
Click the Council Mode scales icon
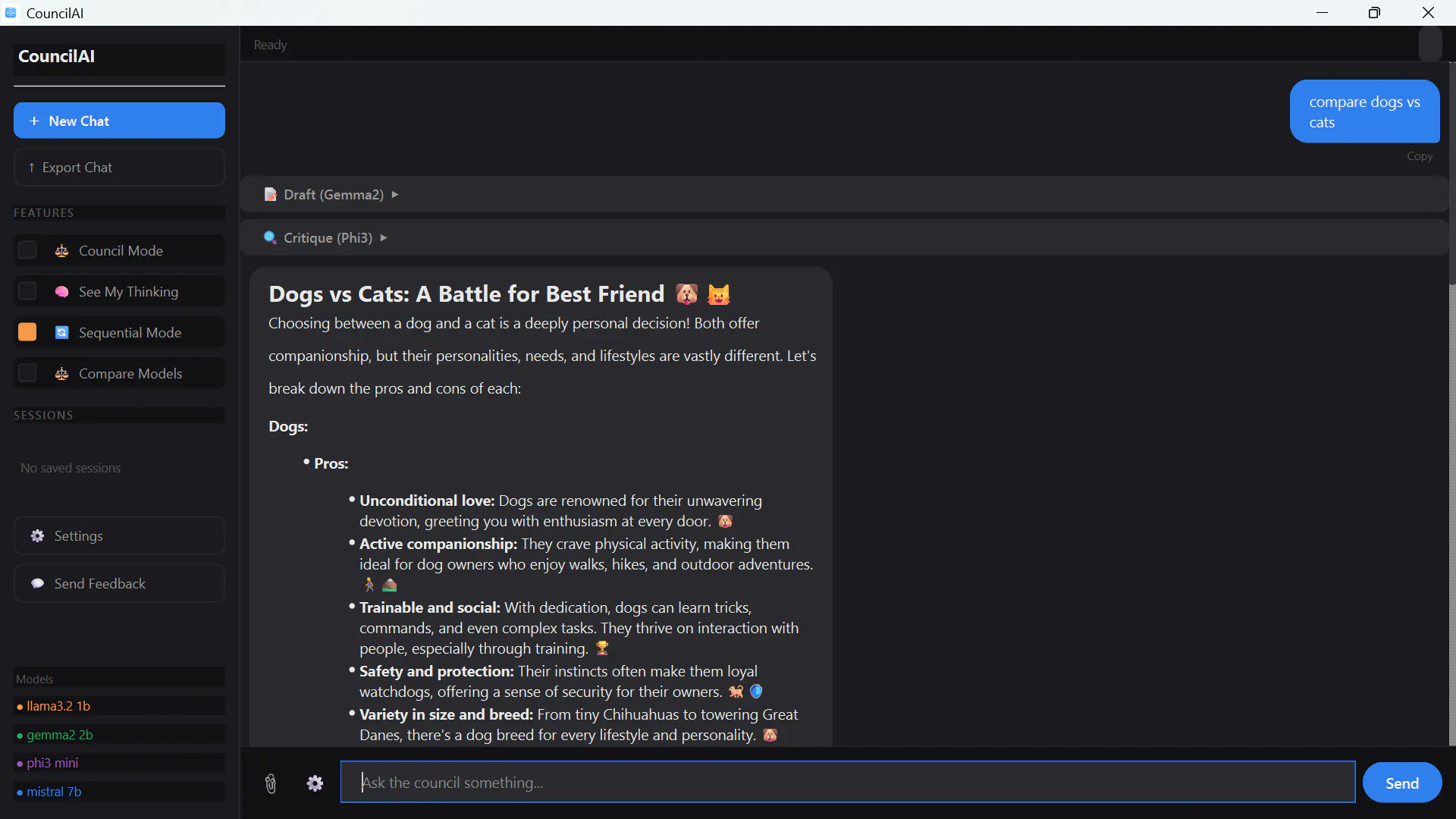[x=62, y=251]
